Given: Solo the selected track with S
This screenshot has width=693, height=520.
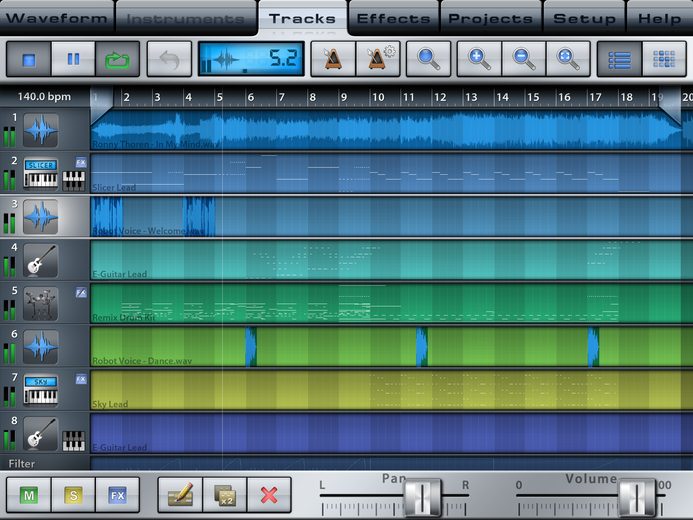Looking at the screenshot, I should [x=73, y=495].
